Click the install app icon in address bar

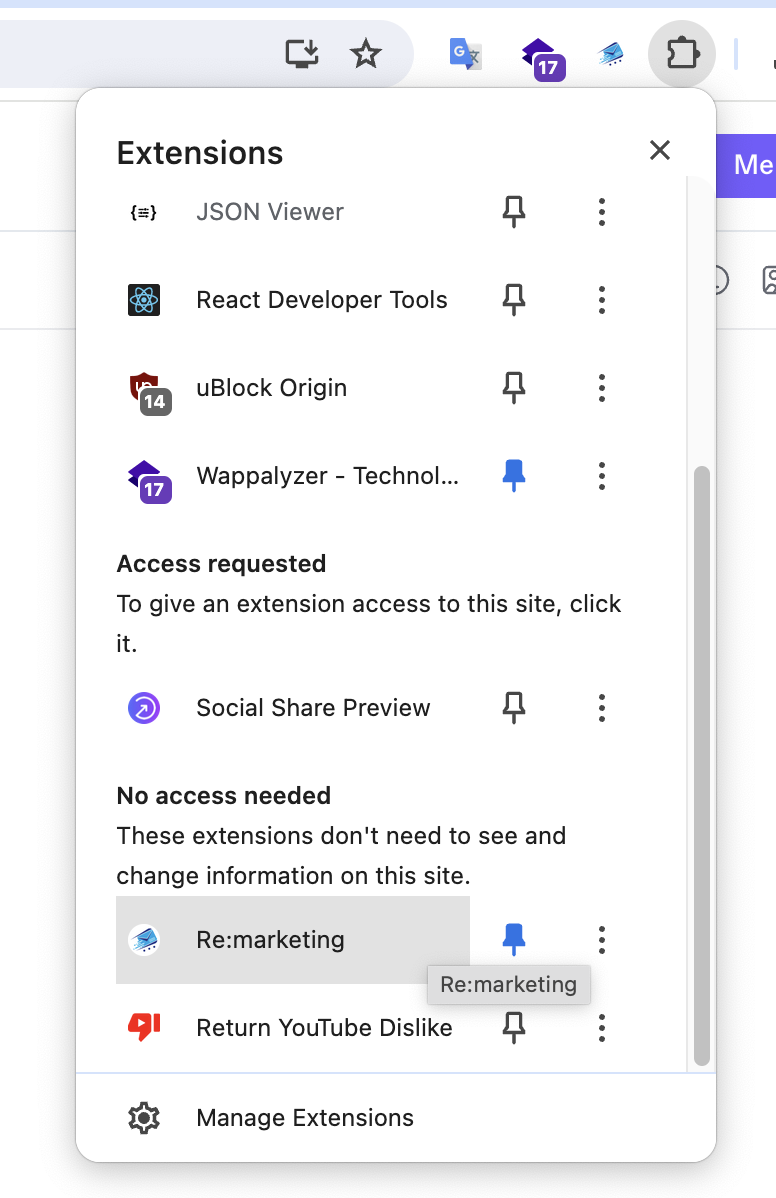point(302,54)
